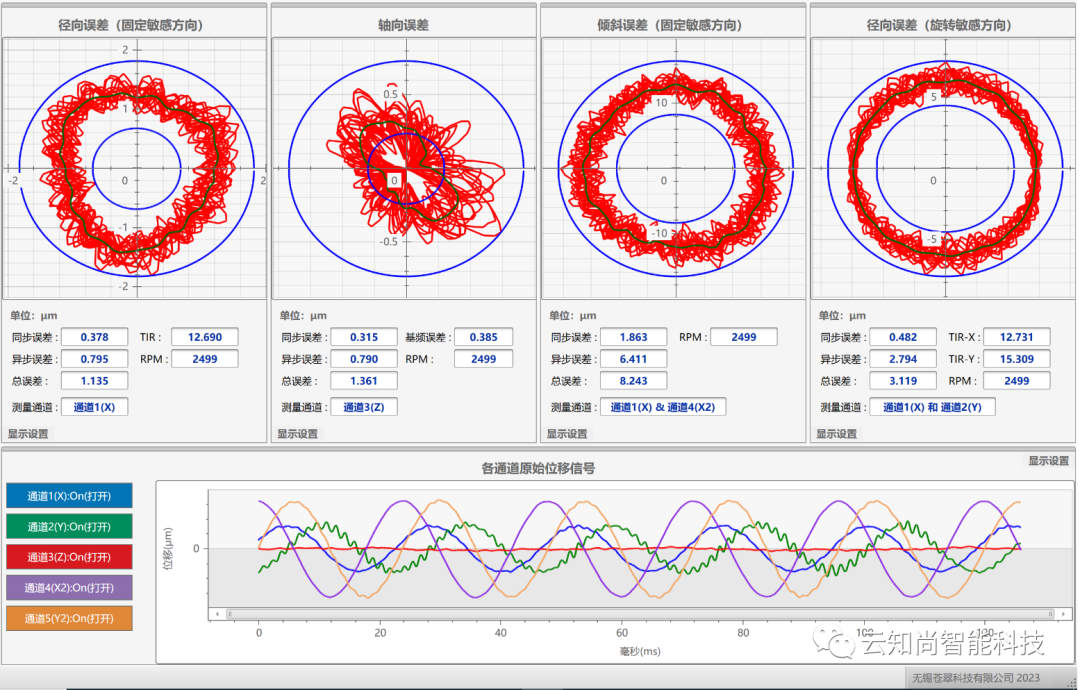Expand 显示设置 under the 倾斜误差 panel
This screenshot has height=690, width=1080.
pos(567,434)
